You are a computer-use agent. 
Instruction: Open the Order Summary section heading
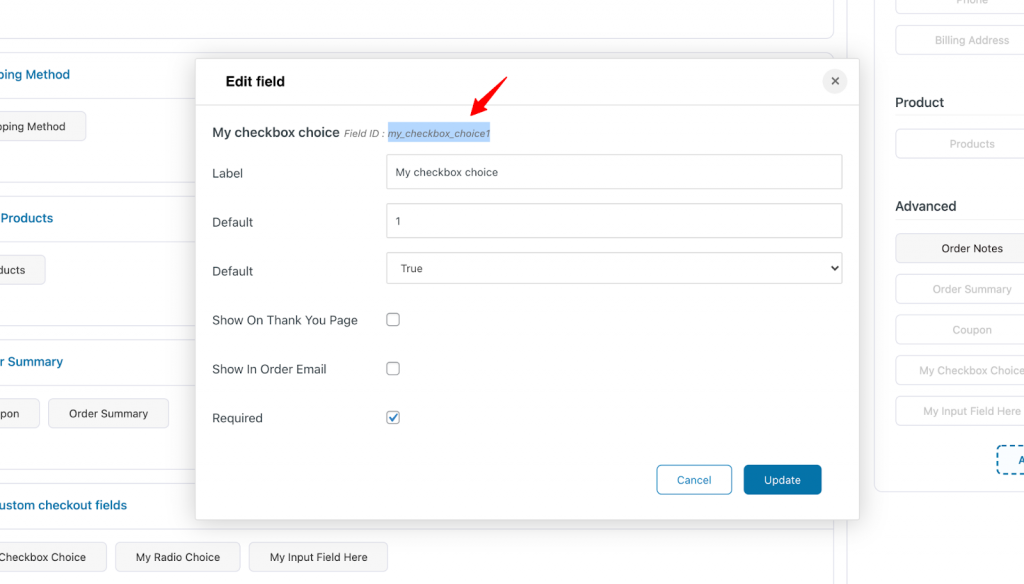click(31, 362)
